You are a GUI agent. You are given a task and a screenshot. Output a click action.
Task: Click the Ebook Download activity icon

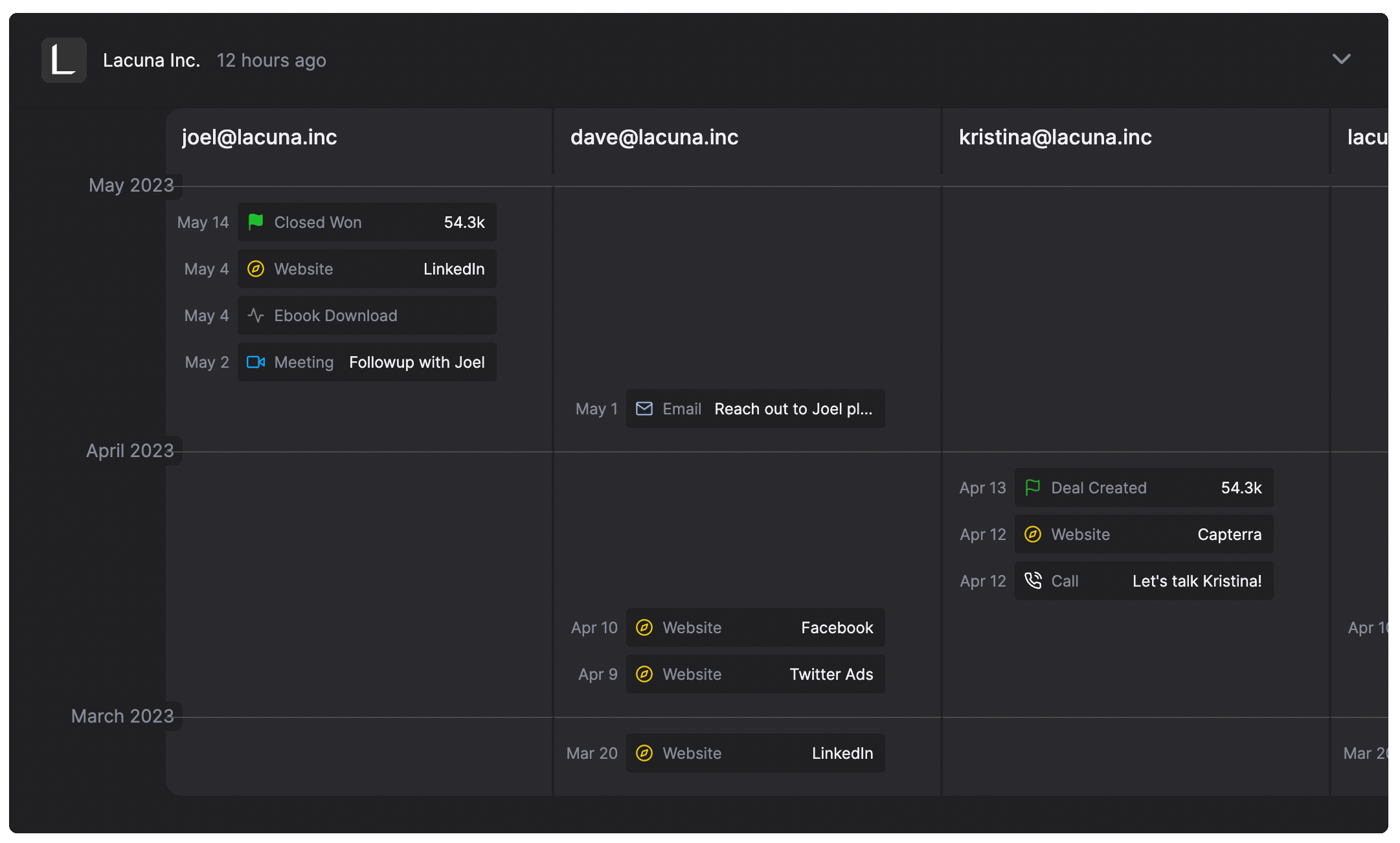click(256, 315)
